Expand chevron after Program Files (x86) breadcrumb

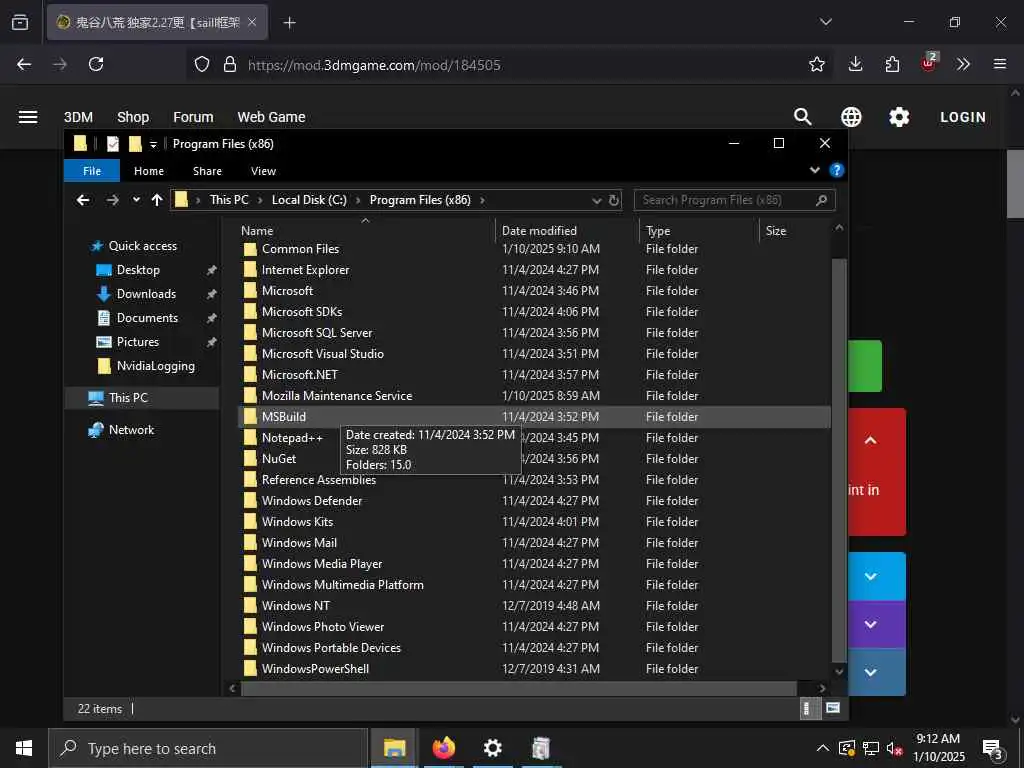pos(482,200)
